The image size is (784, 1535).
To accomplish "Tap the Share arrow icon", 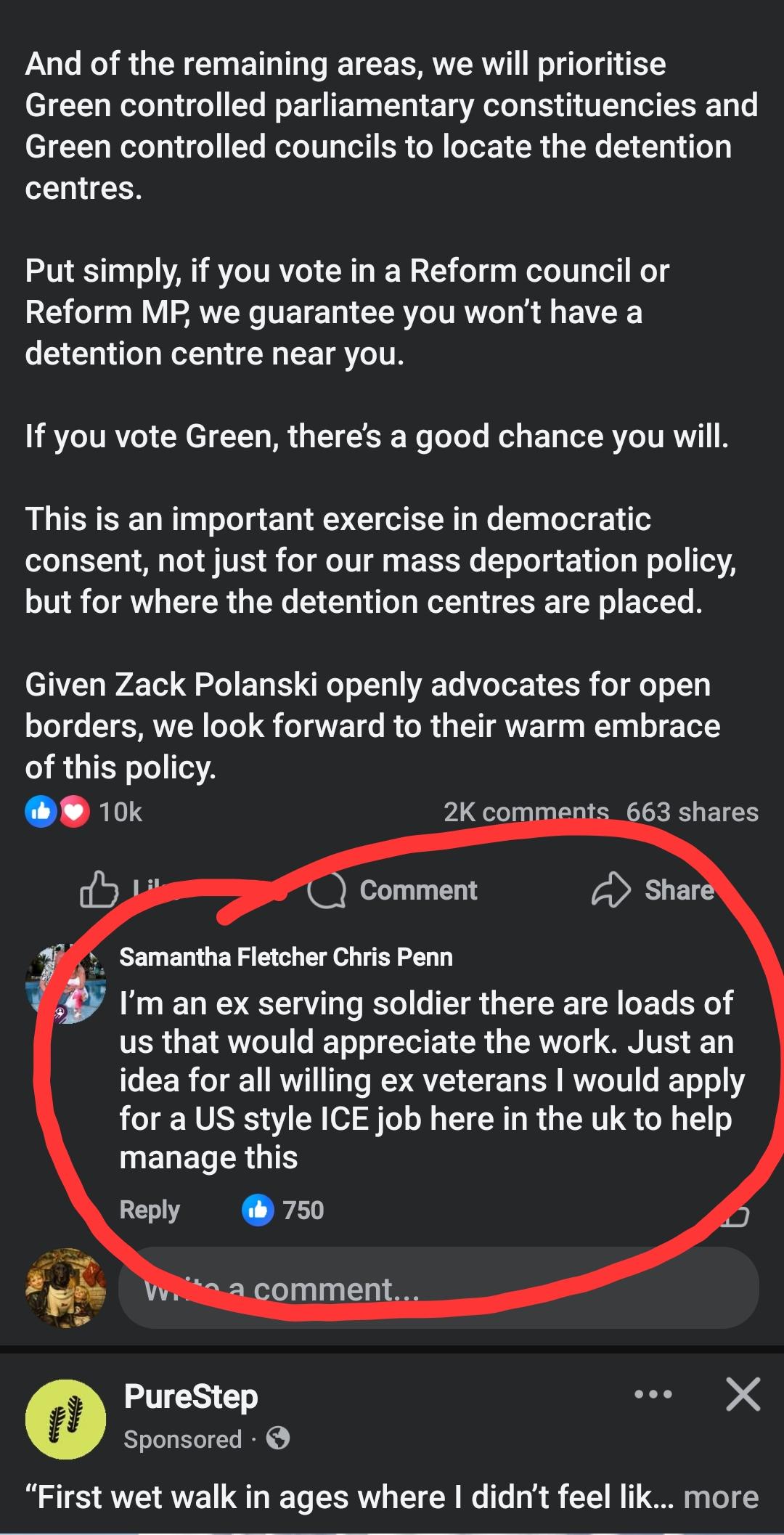I will [611, 889].
